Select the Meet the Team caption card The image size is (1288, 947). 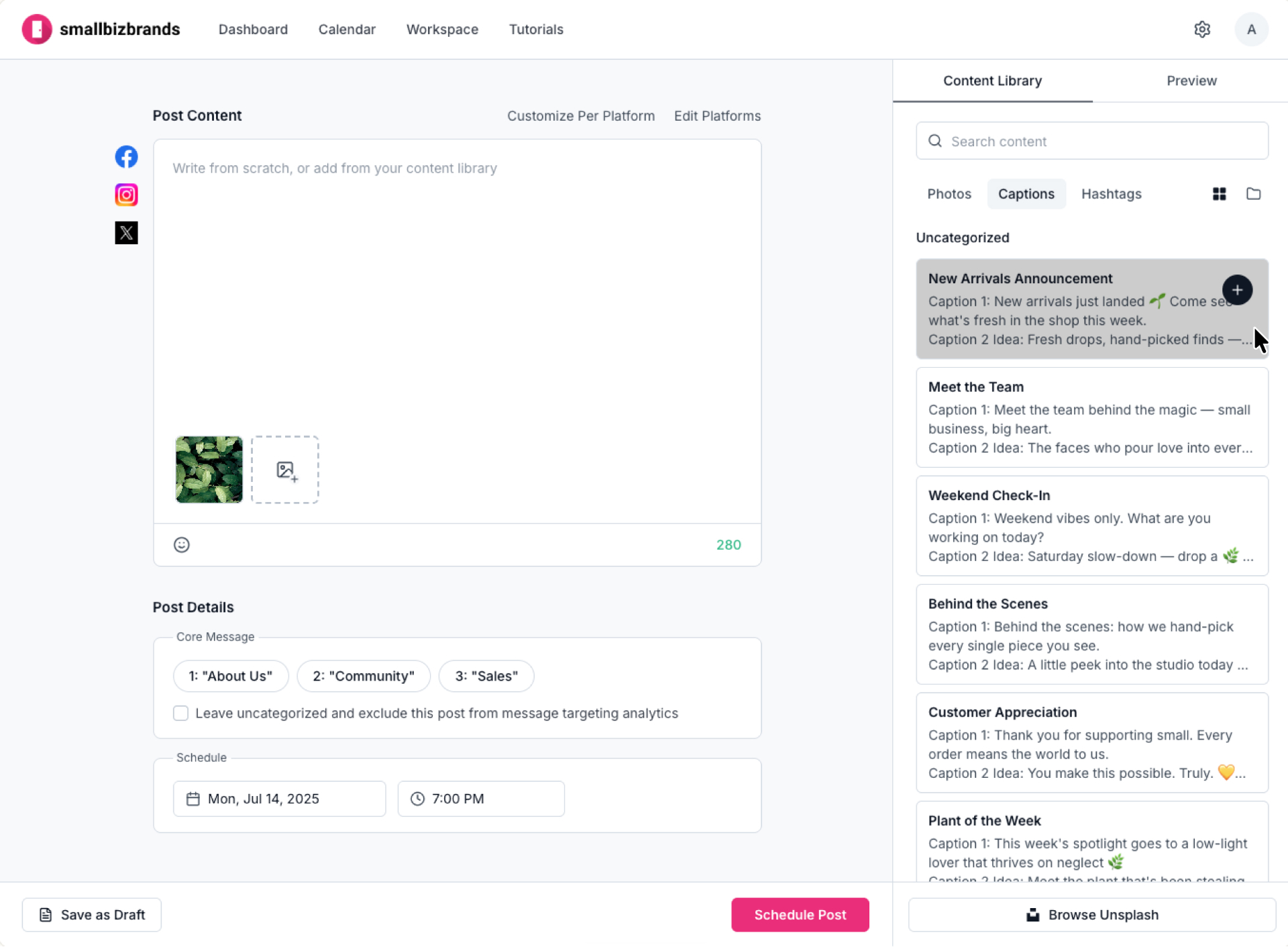pos(1091,417)
